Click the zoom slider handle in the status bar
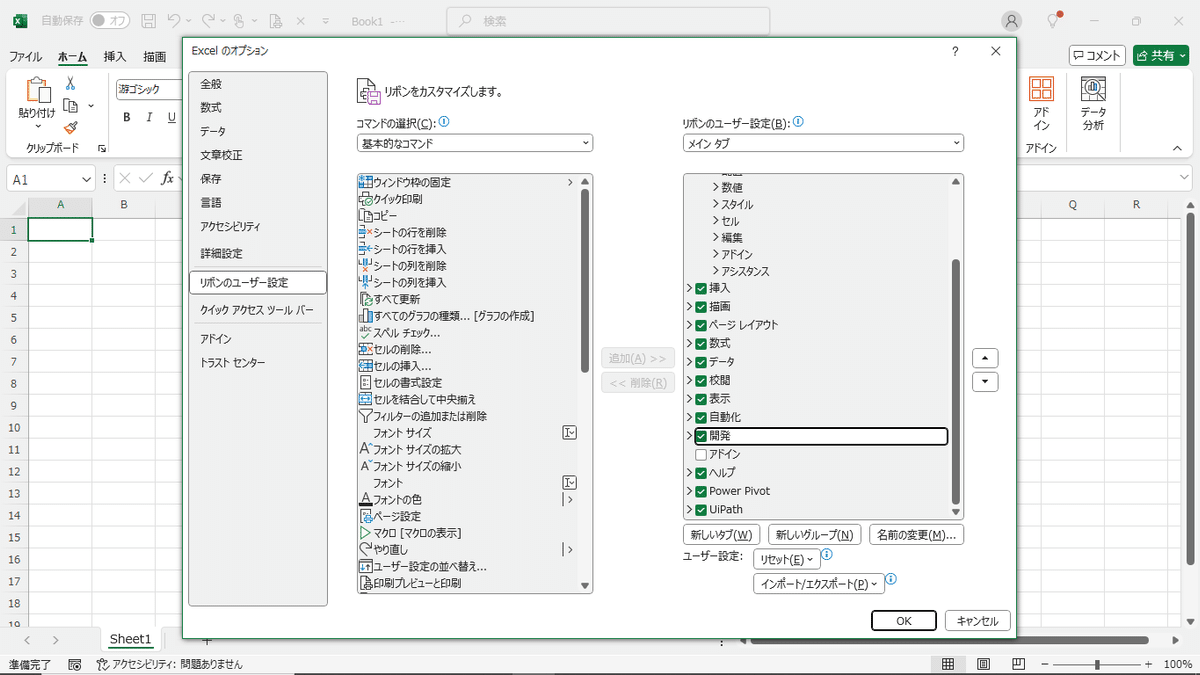The image size is (1200, 675). [x=1097, y=665]
